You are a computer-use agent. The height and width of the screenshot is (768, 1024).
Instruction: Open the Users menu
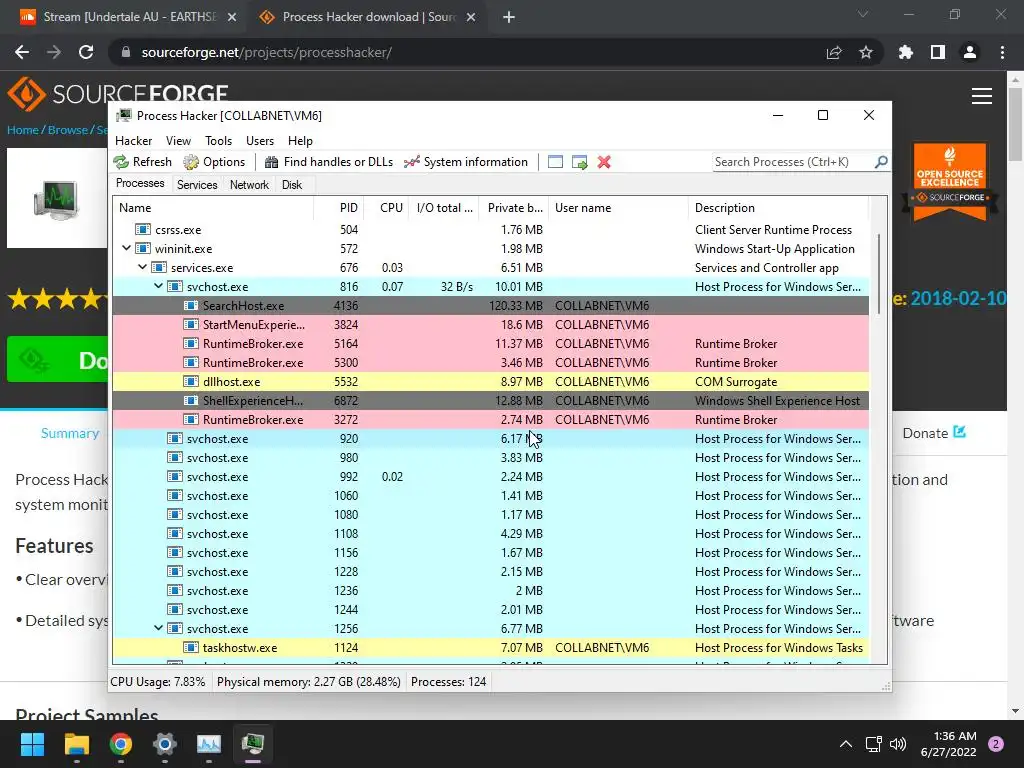260,141
